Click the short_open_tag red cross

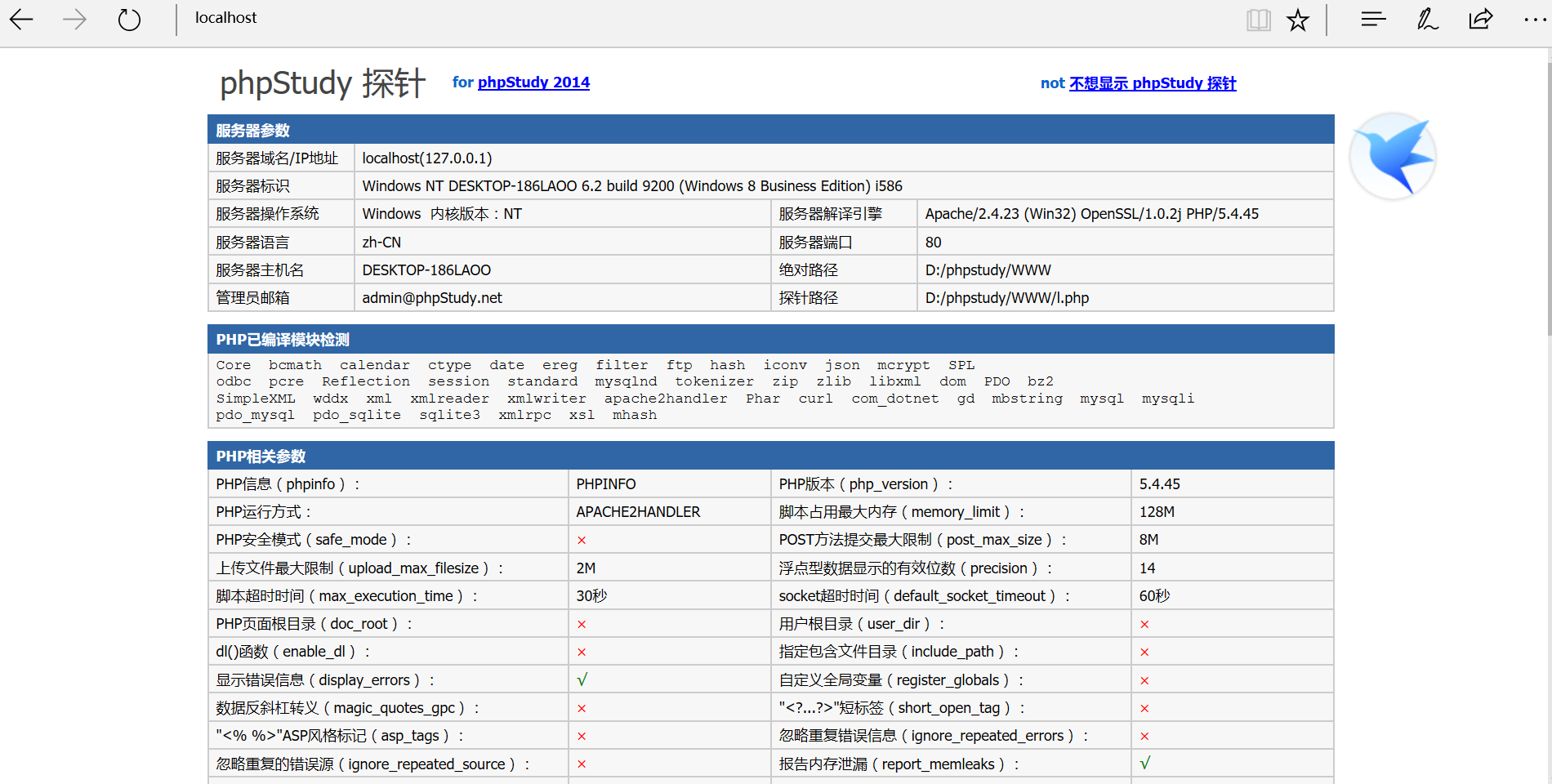point(1144,709)
